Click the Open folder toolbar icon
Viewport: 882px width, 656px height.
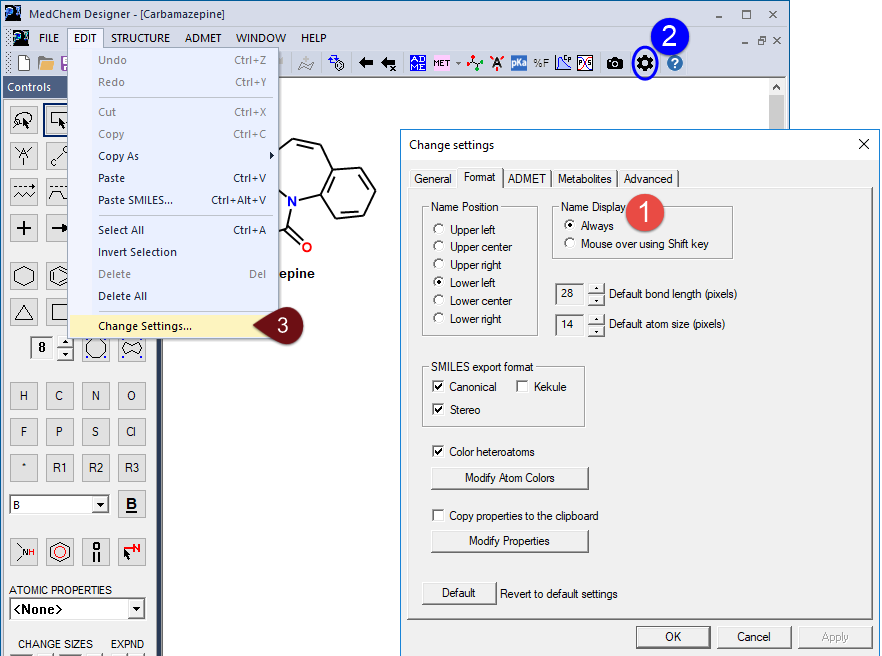click(46, 63)
